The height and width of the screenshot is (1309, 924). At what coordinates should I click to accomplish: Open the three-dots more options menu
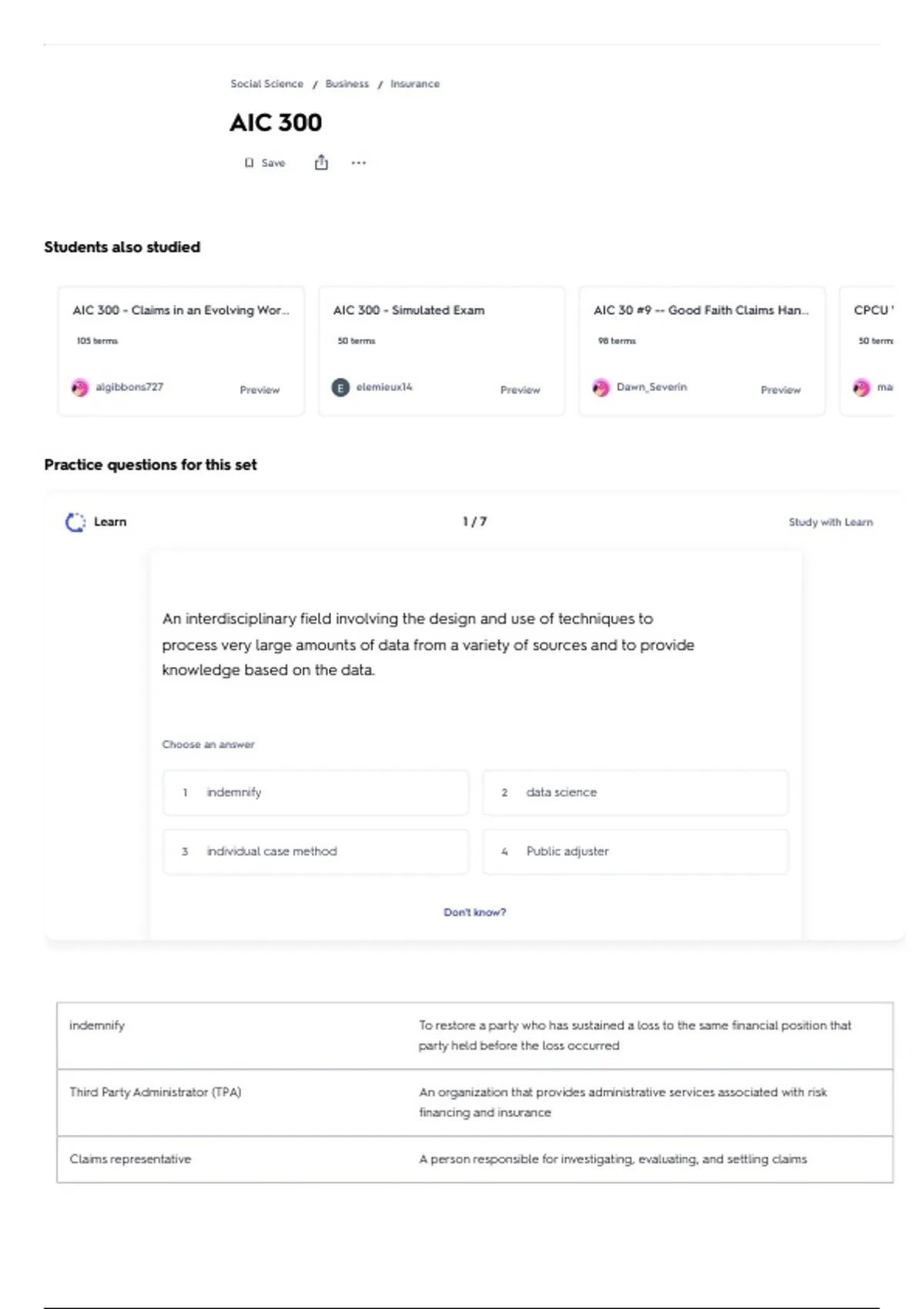[x=359, y=162]
